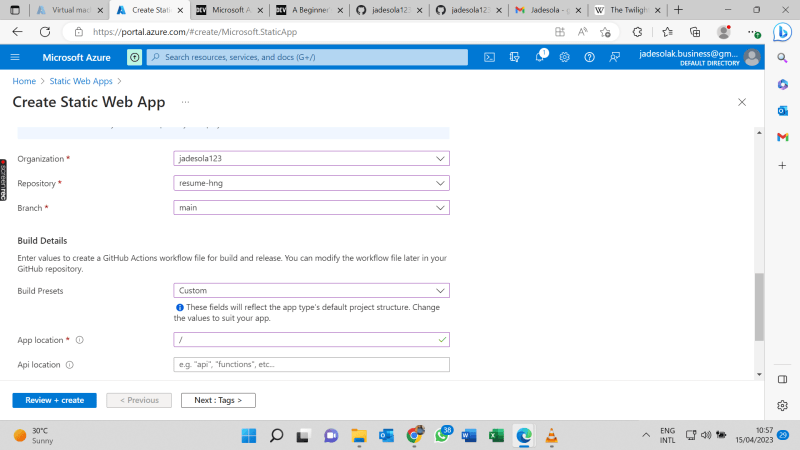The image size is (800, 450).
Task: Open the Favorites list icon
Action: coord(667,32)
